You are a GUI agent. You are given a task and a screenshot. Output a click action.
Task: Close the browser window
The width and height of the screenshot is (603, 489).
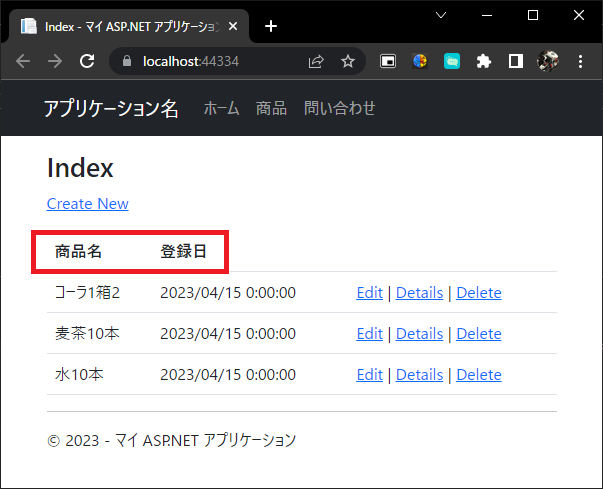[579, 15]
